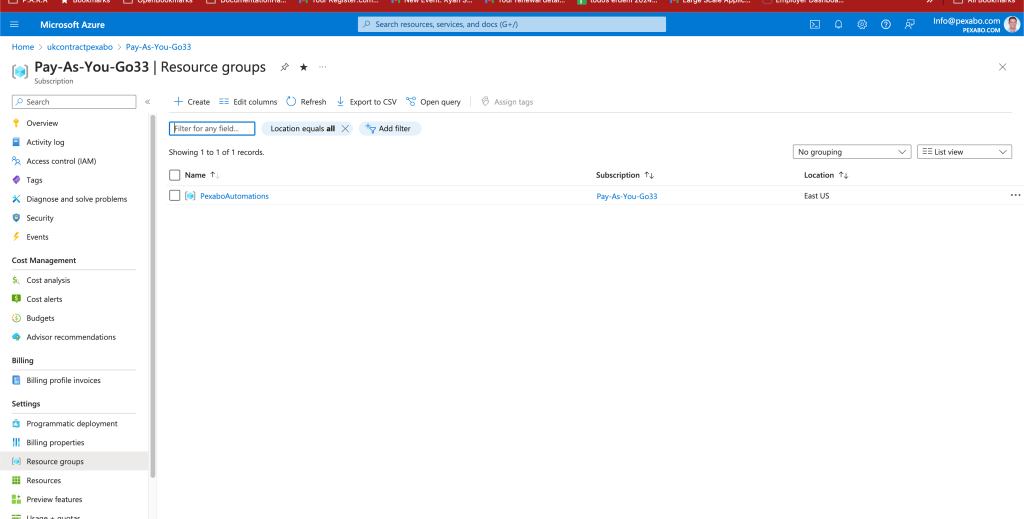Open the List view dropdown
This screenshot has height=519, width=1024.
point(965,151)
